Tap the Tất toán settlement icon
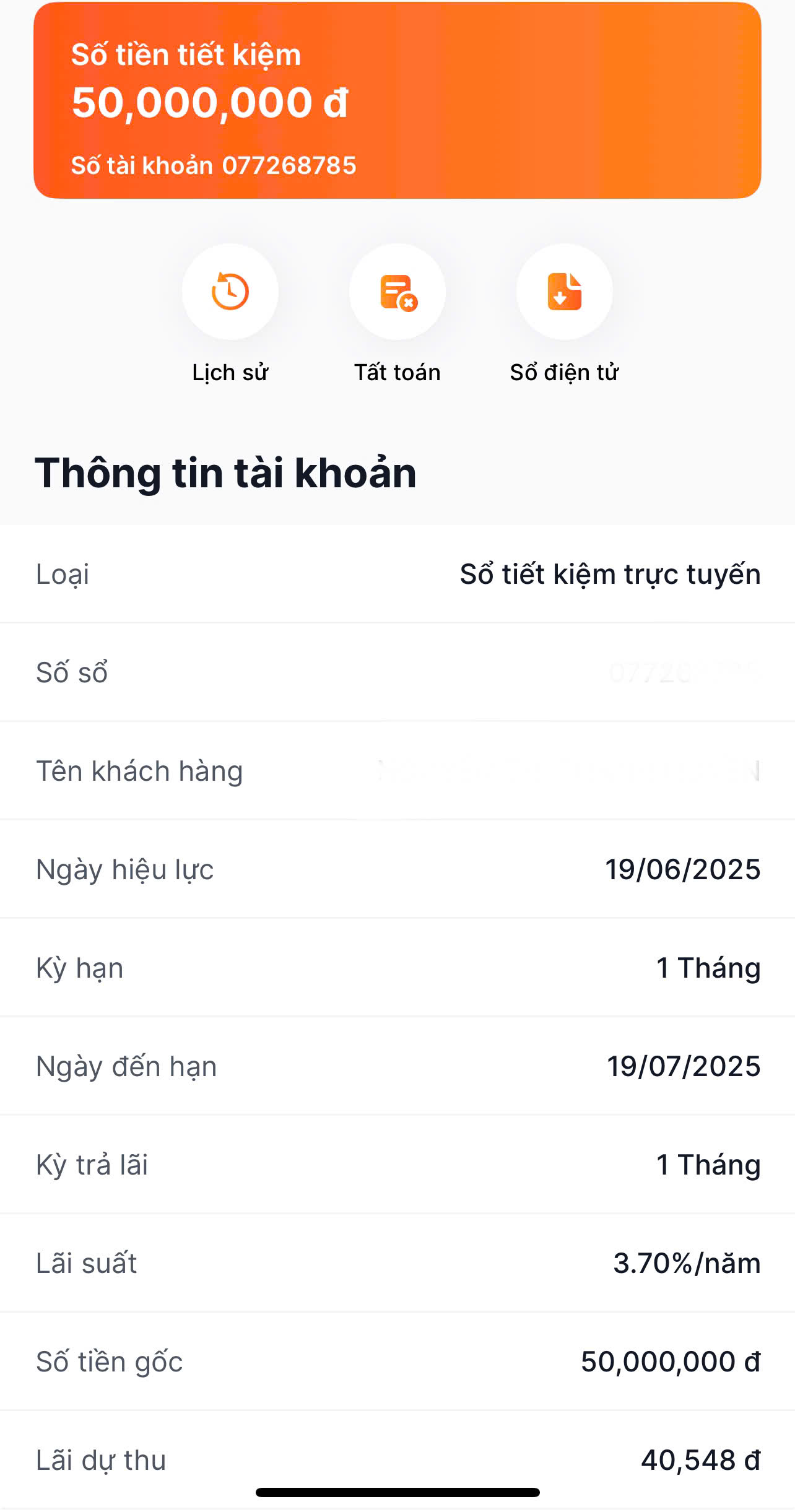 tap(397, 292)
